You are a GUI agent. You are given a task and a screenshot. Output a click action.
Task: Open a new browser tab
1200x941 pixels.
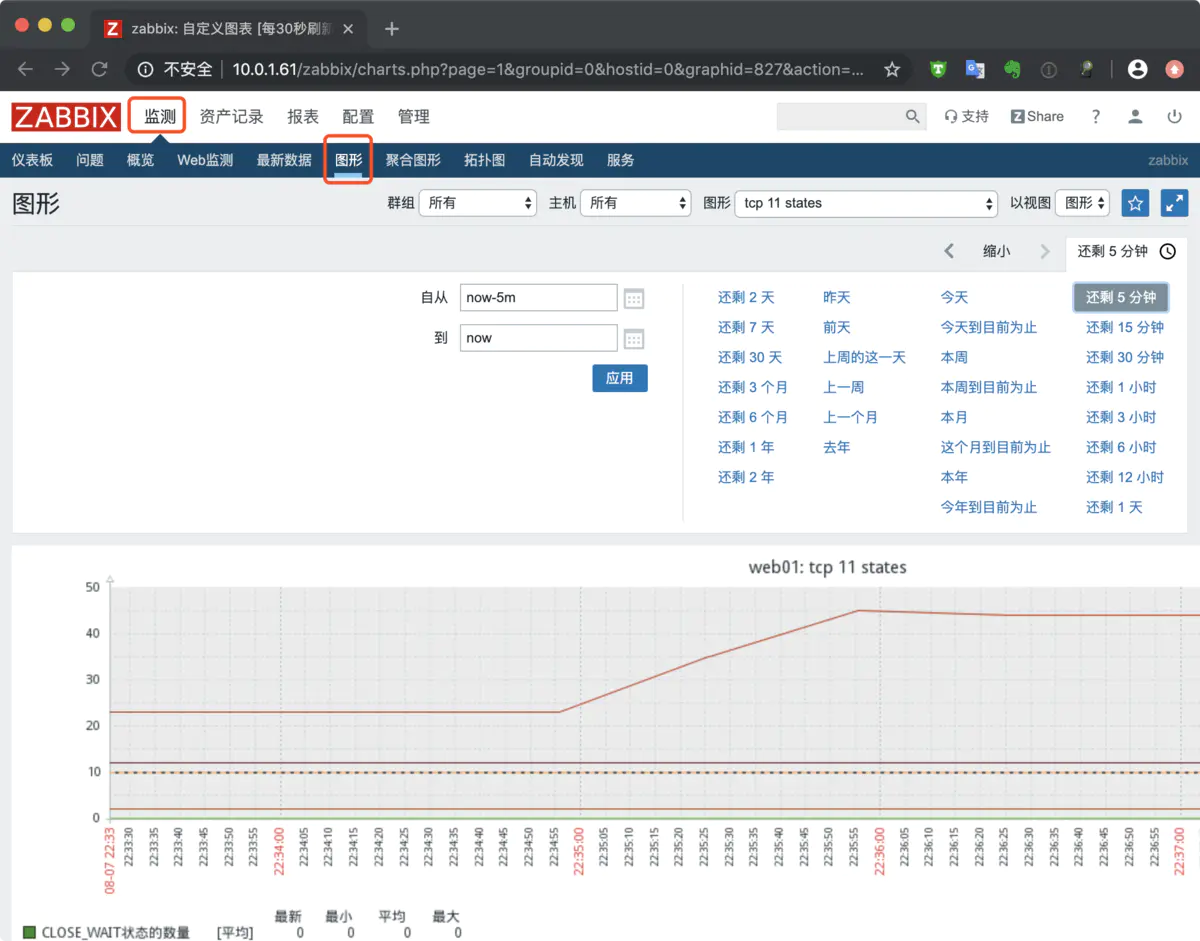pos(392,29)
